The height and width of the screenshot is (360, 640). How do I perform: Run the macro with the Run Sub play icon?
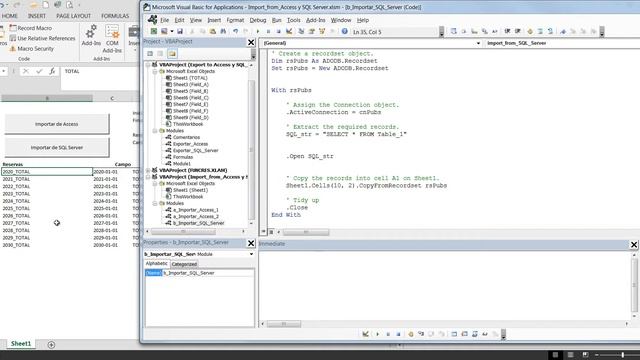258,31
